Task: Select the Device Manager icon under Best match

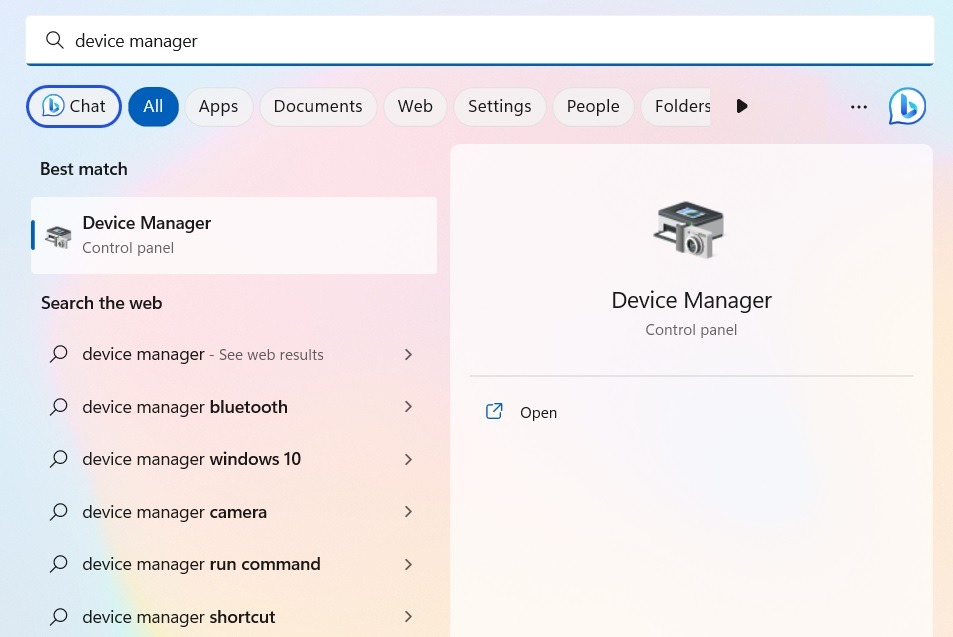Action: click(58, 235)
